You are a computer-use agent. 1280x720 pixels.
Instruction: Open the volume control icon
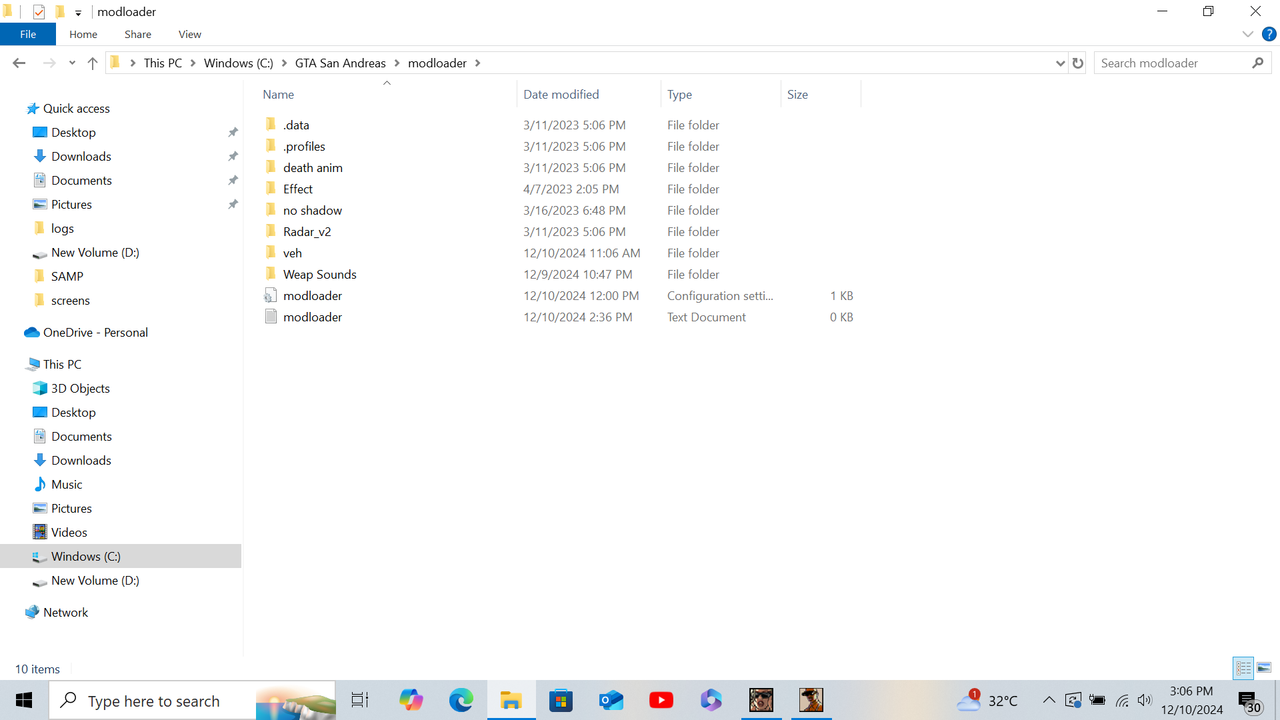click(1145, 700)
